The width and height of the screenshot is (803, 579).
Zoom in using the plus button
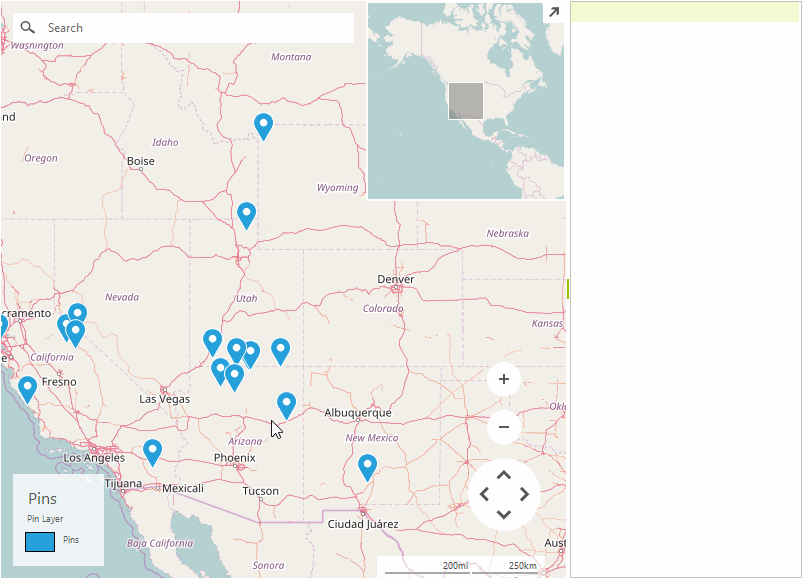pos(504,380)
